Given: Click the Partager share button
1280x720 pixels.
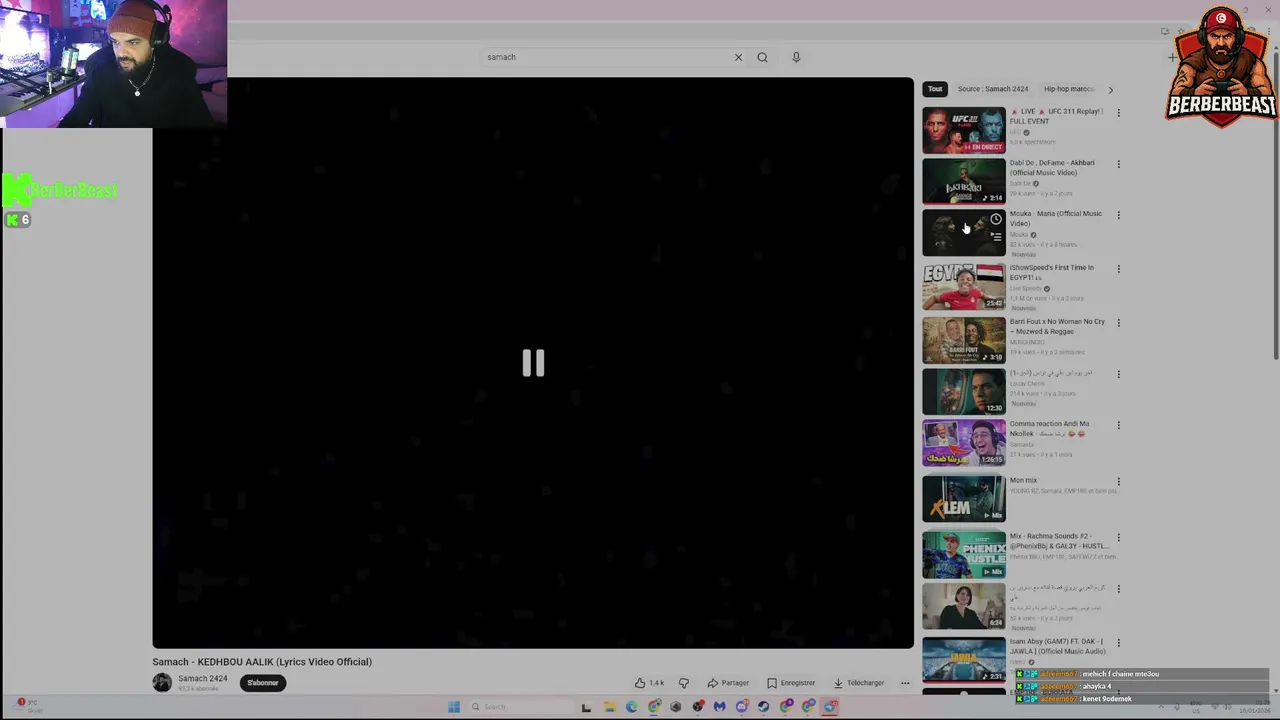Looking at the screenshot, I should tap(728, 683).
